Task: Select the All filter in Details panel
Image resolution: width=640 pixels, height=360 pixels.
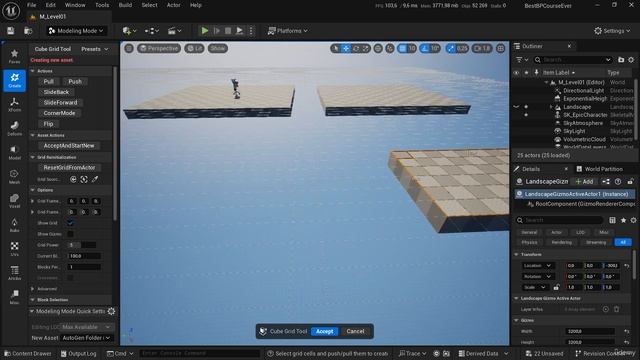Action: (x=623, y=242)
